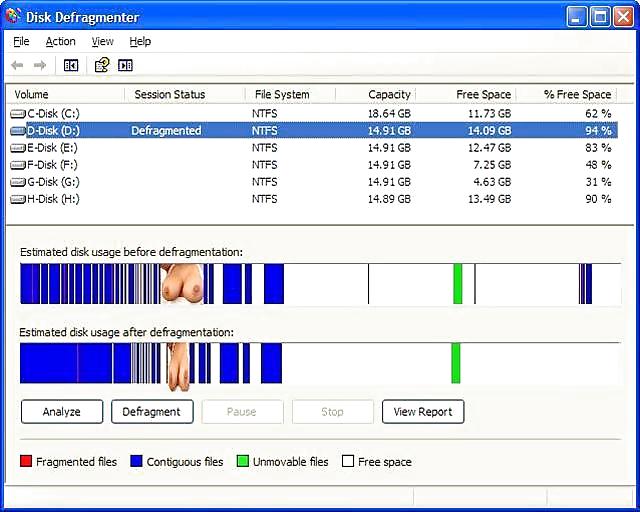The image size is (640, 512).
Task: Click the View Report button
Action: pos(423,412)
